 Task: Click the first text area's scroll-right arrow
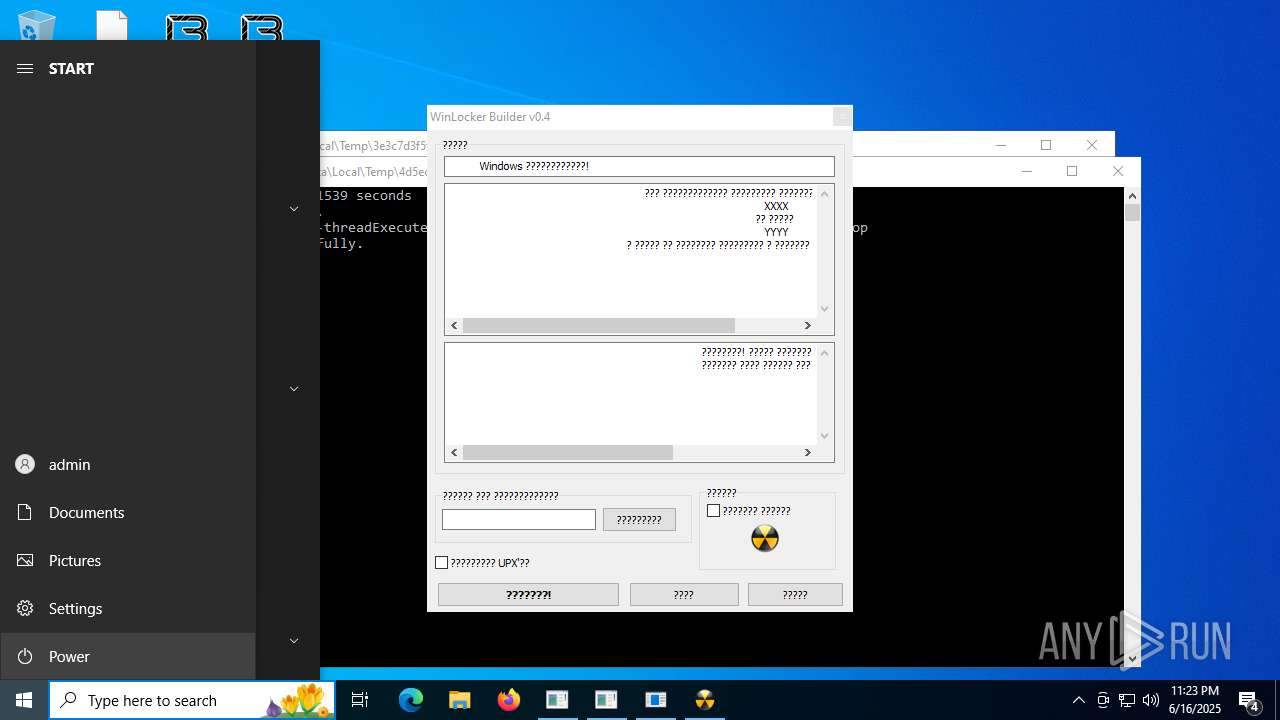808,326
